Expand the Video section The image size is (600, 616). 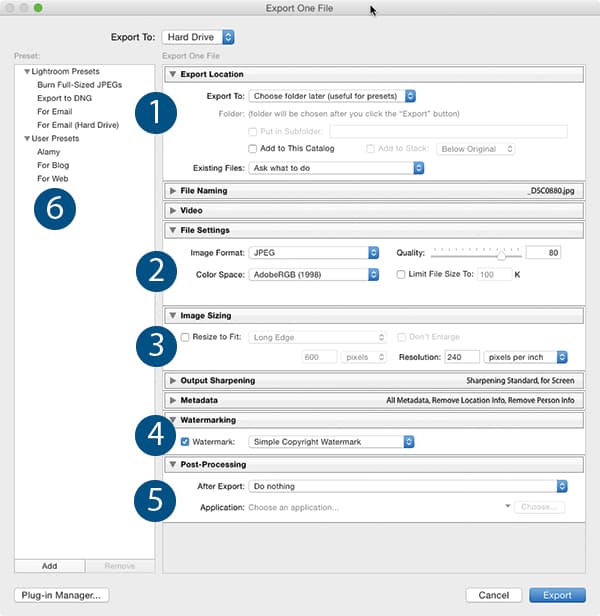173,210
